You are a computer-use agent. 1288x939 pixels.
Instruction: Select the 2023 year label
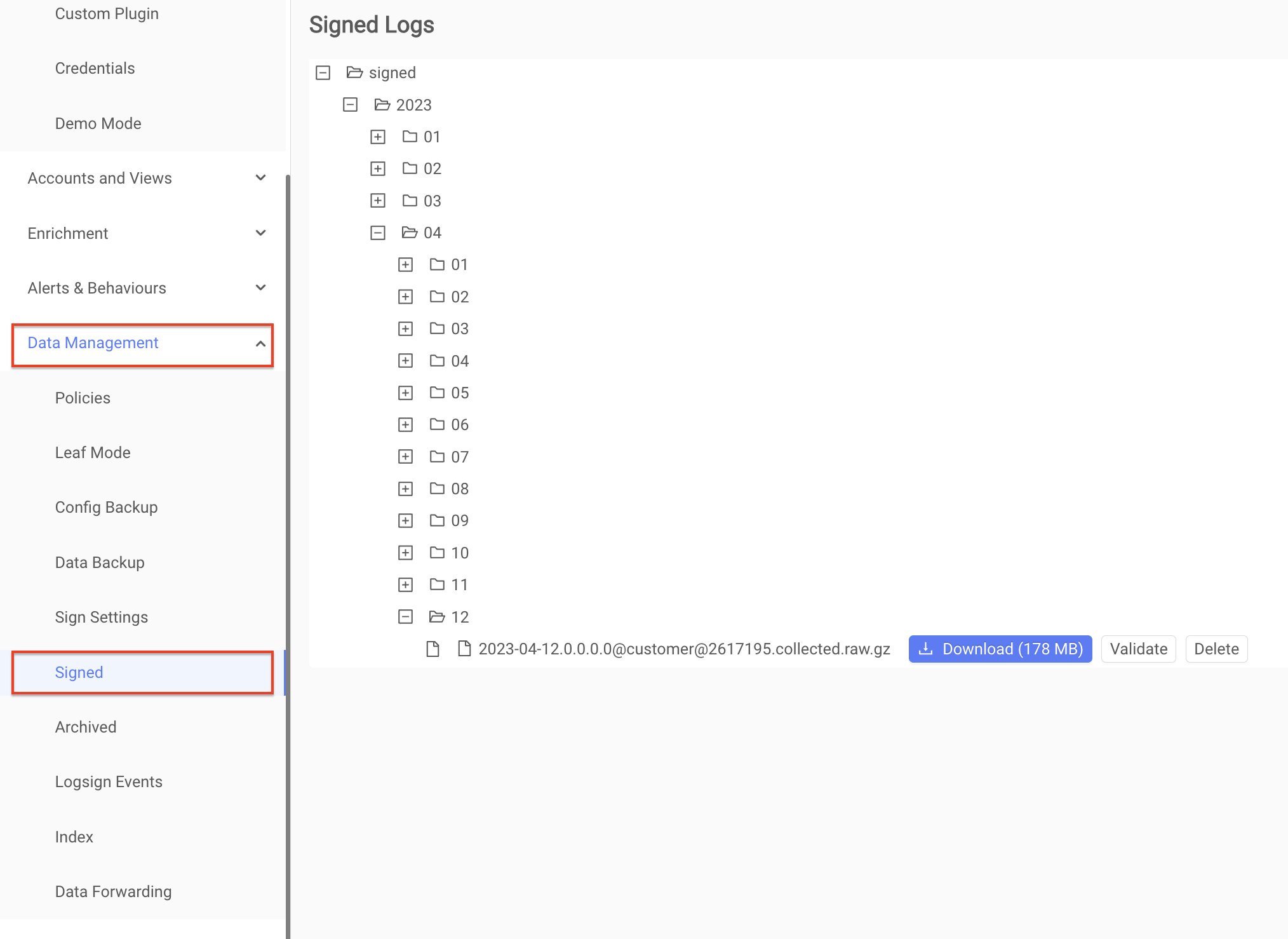(413, 105)
